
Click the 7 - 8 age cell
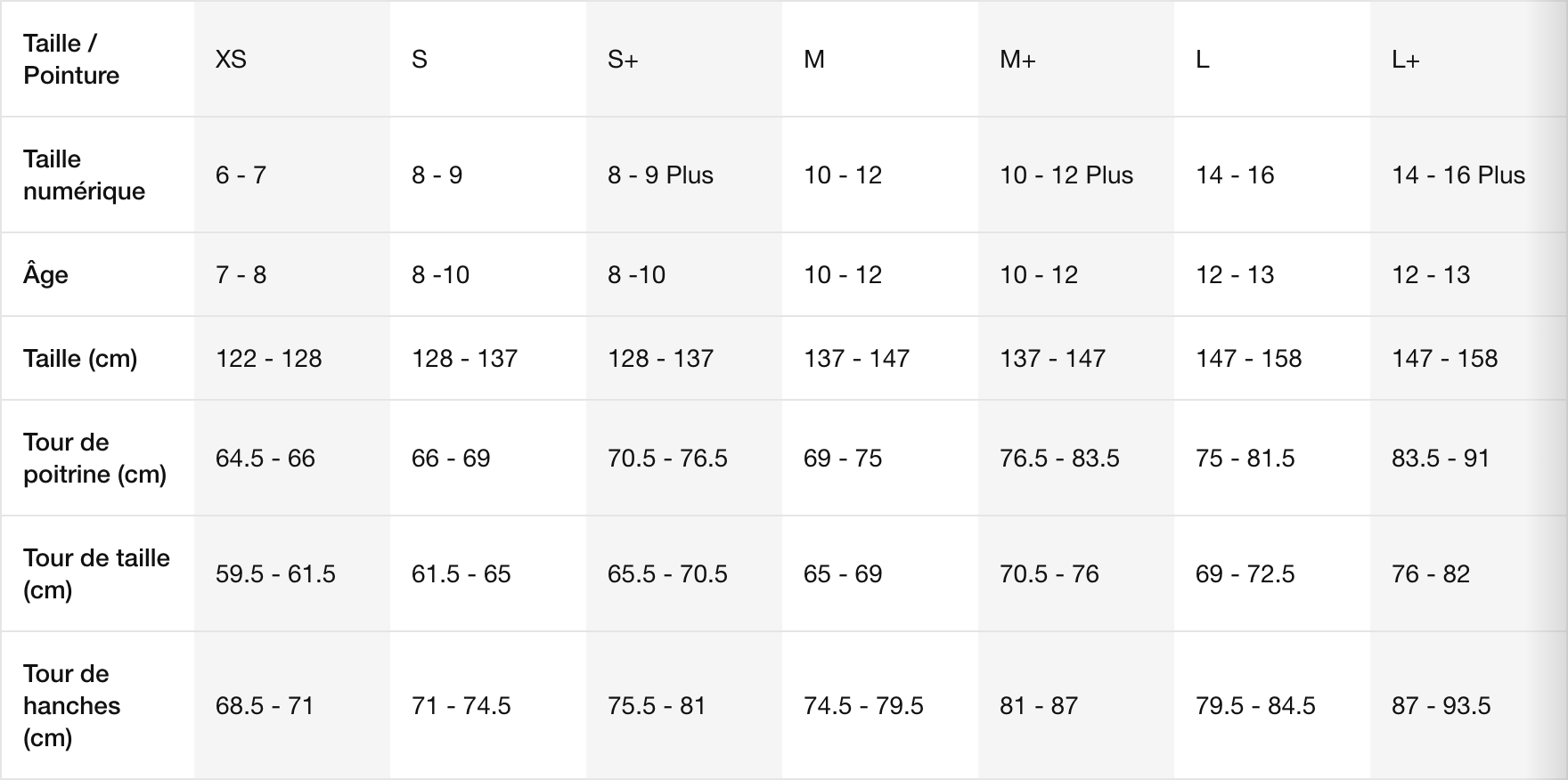point(241,274)
